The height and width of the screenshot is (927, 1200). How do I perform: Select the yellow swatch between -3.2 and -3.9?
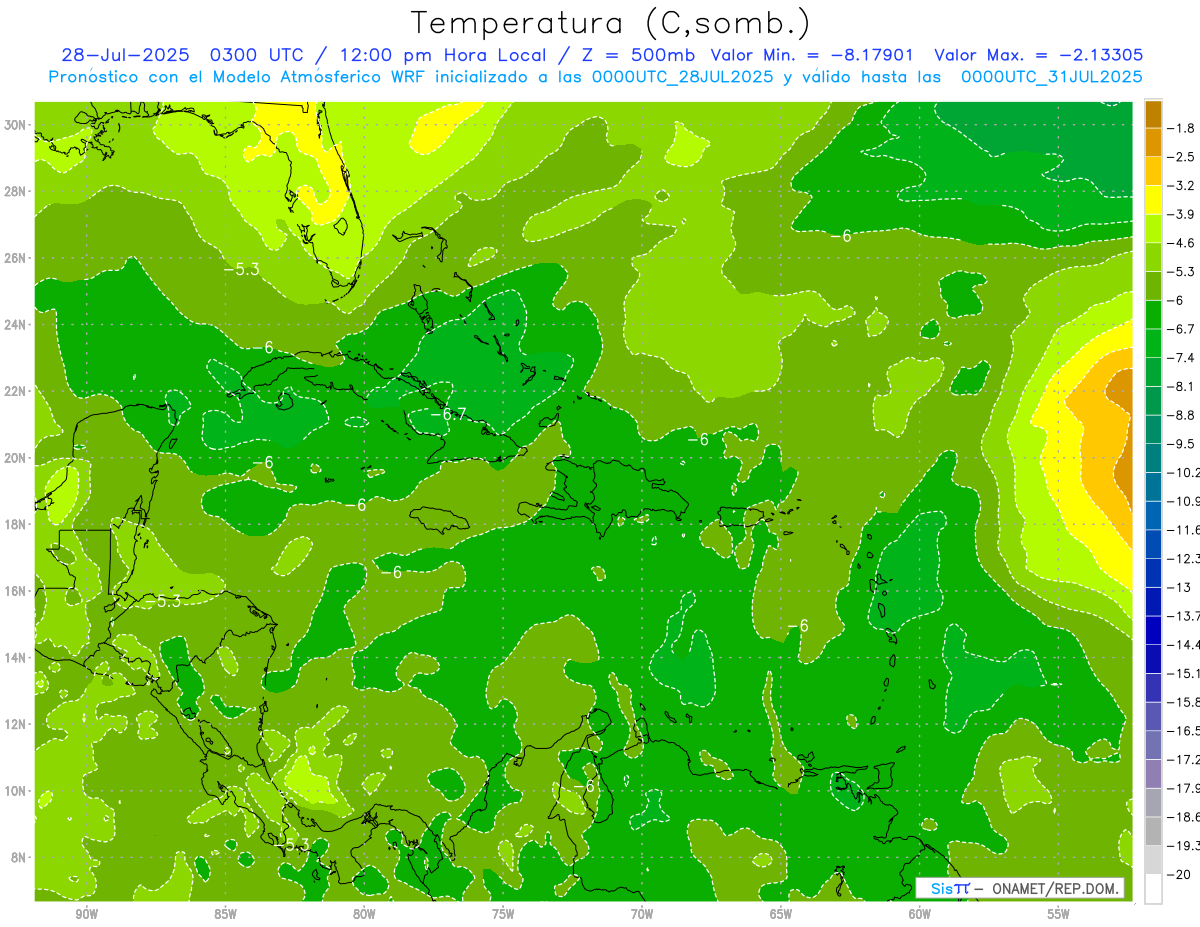point(1153,200)
